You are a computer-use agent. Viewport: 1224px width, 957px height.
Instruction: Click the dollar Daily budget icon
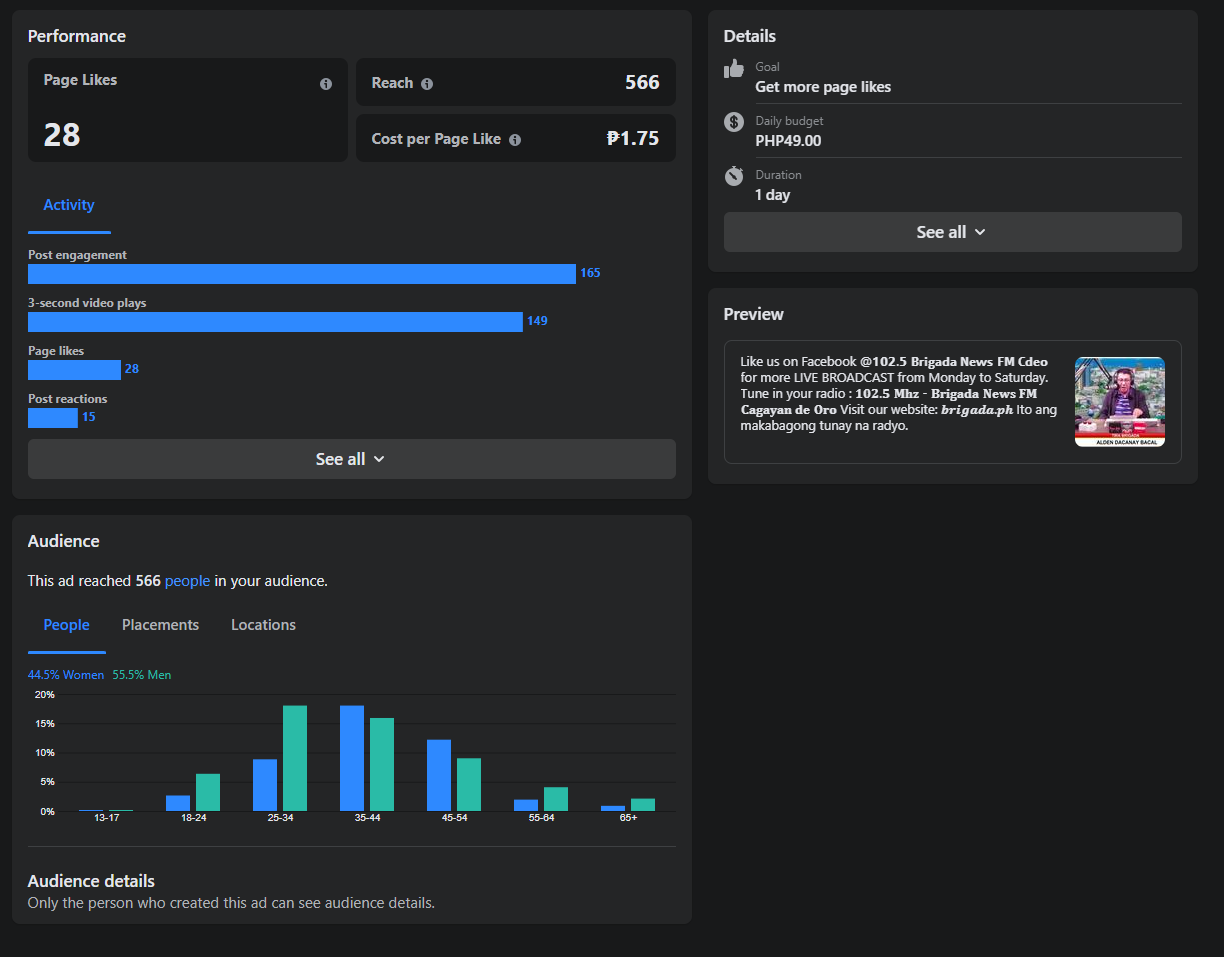[x=734, y=122]
